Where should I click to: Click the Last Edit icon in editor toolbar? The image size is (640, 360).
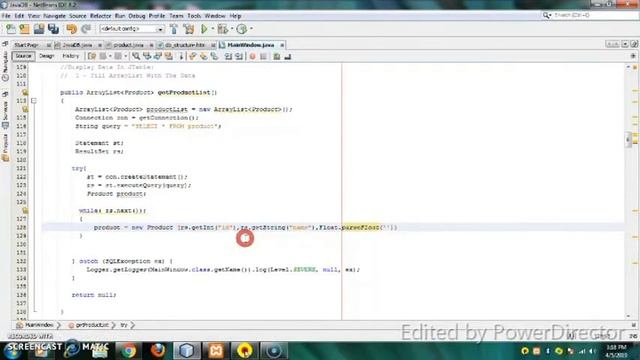pyautogui.click(x=92, y=56)
